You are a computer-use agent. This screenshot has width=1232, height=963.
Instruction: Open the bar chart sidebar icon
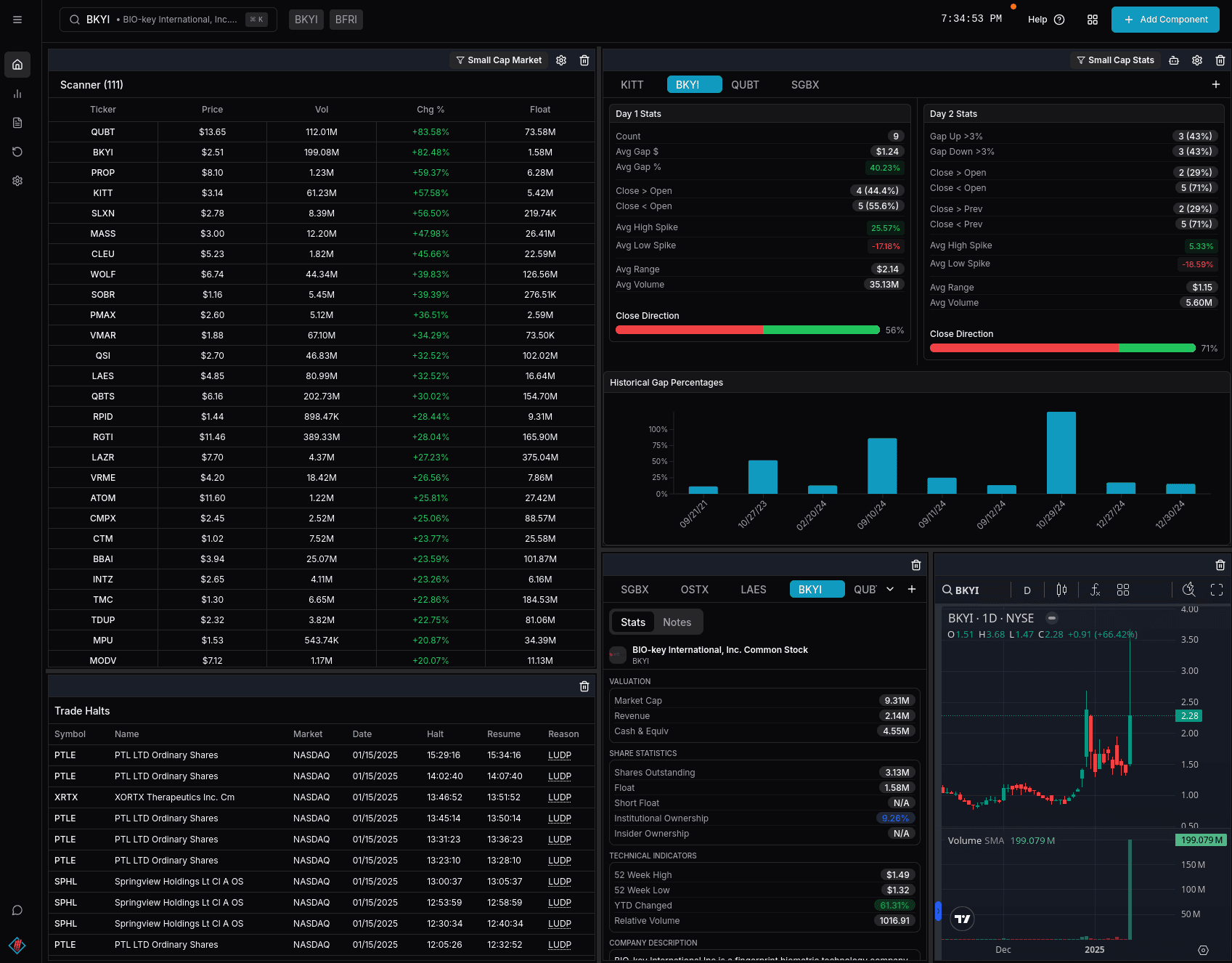tap(17, 94)
